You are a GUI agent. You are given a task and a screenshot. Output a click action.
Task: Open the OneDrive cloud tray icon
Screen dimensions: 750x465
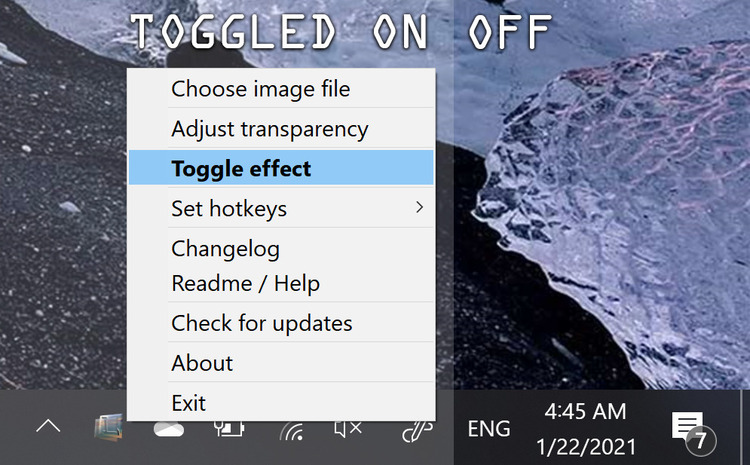[x=168, y=429]
